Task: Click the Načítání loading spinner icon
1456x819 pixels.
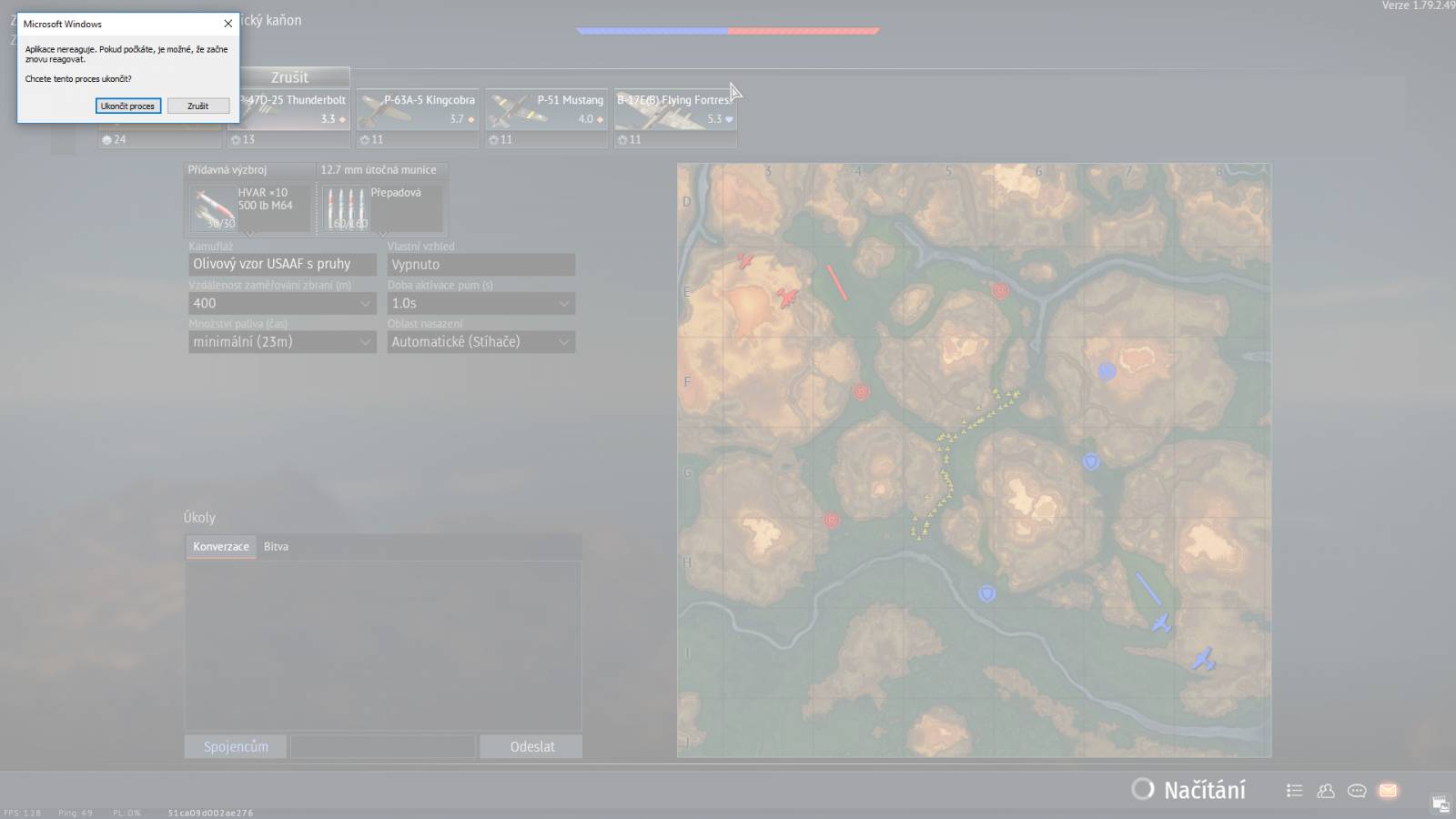Action: (1142, 789)
